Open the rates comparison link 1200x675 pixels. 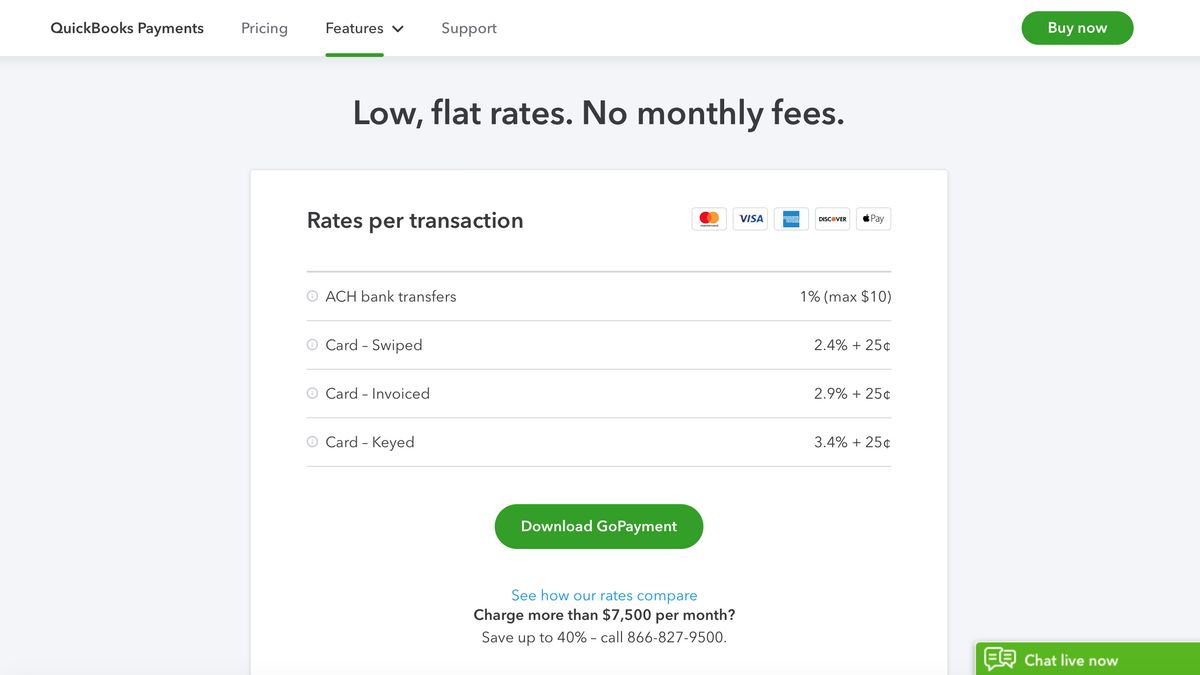[x=604, y=594]
